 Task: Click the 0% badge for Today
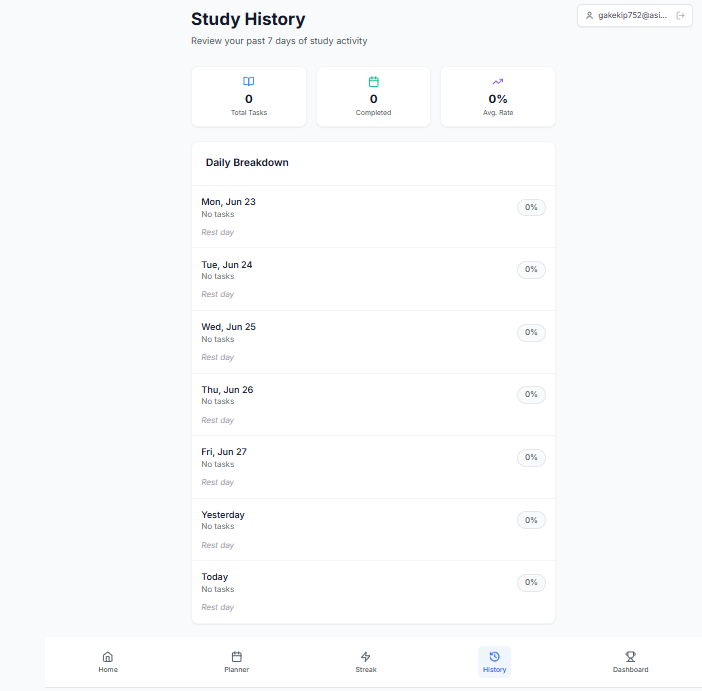point(531,583)
